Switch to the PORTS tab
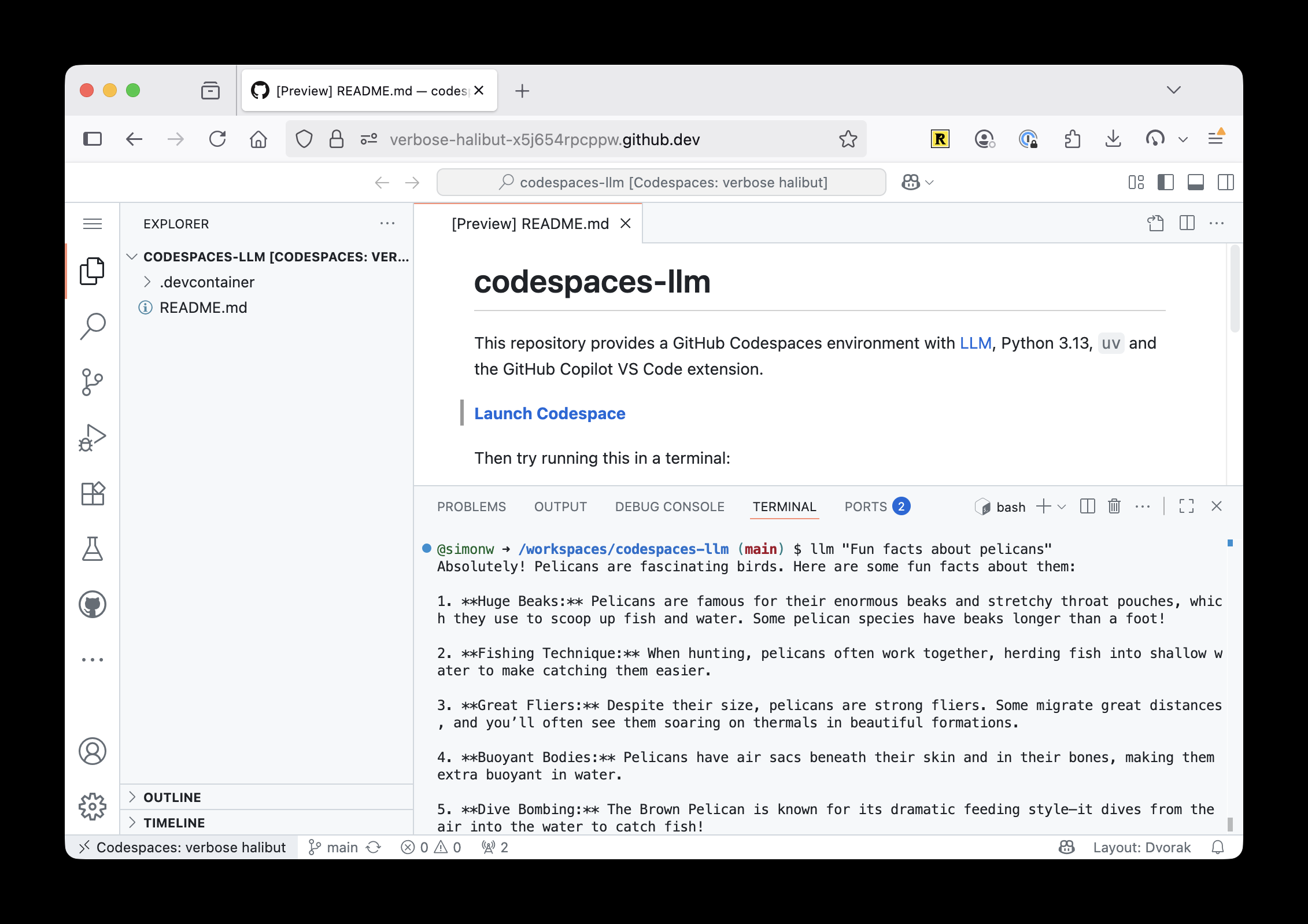The image size is (1308, 924). point(865,507)
